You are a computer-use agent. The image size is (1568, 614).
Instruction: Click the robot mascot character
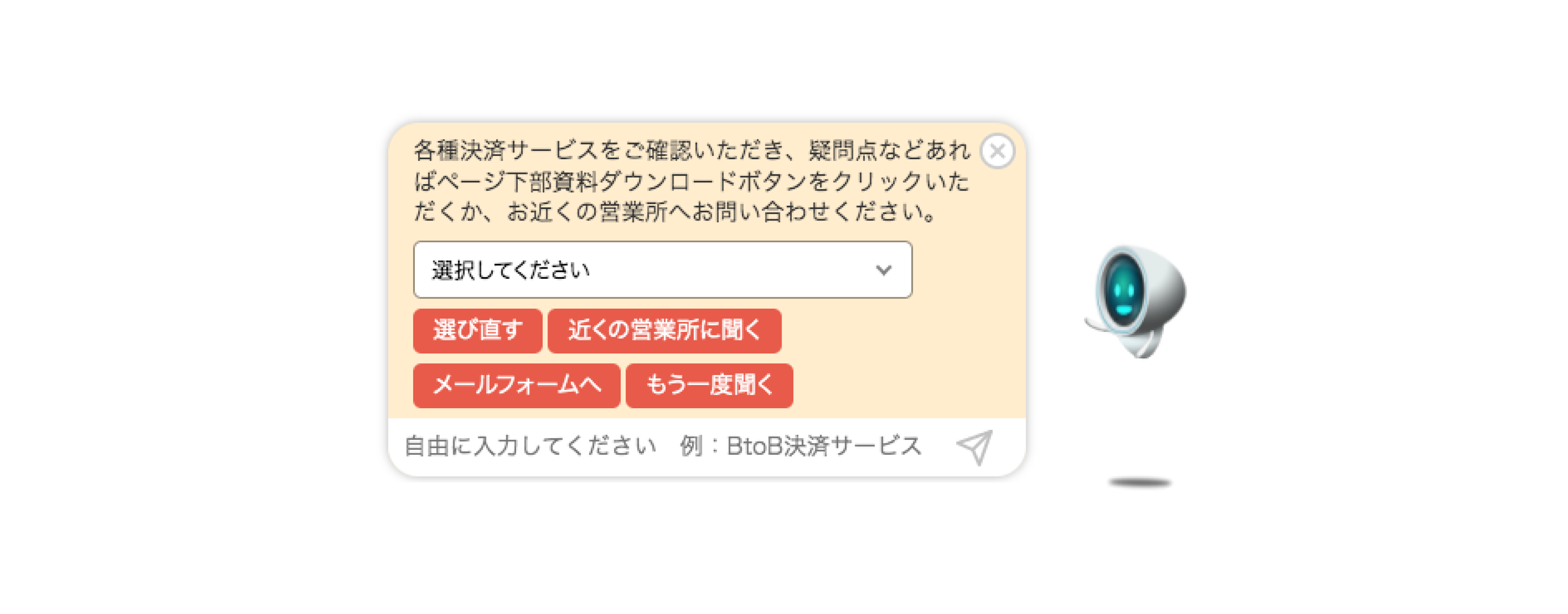click(x=1136, y=301)
